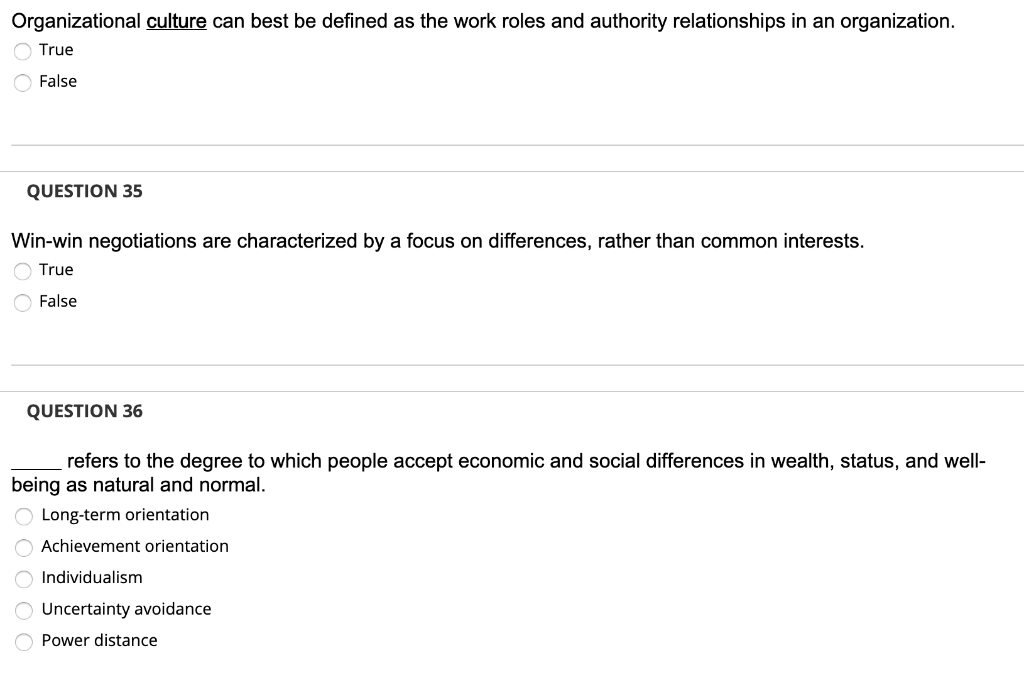Viewport: 1024px width, 685px height.
Task: Select the Achievement orientation answer
Action: pos(22,547)
